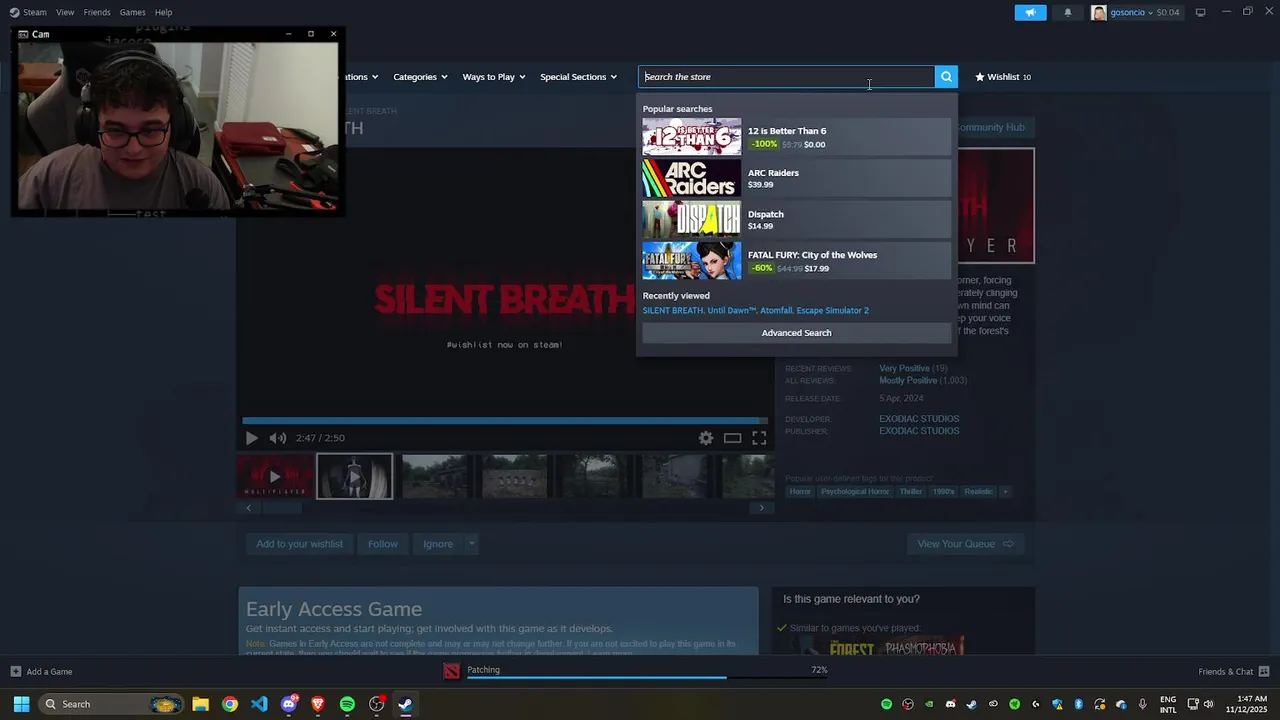The image size is (1280, 720).
Task: Select Dispatch popular search result
Action: (x=796, y=220)
